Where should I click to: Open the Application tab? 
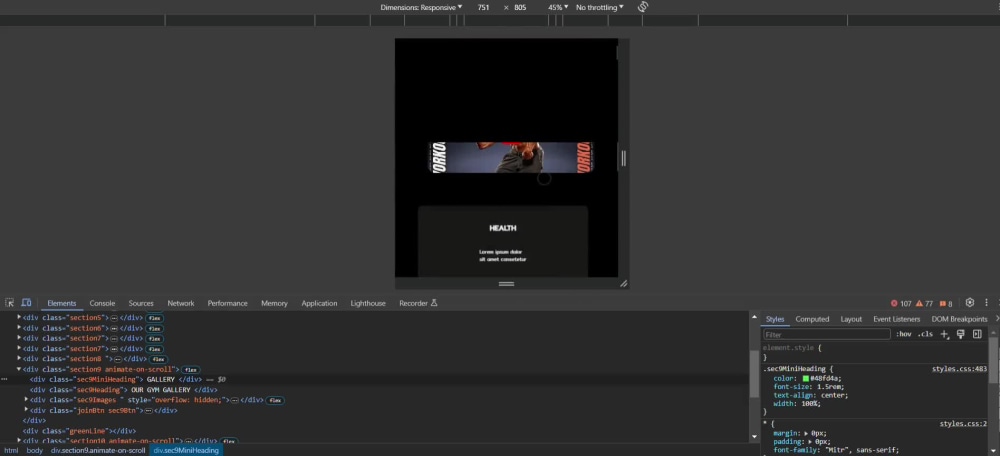(x=320, y=304)
